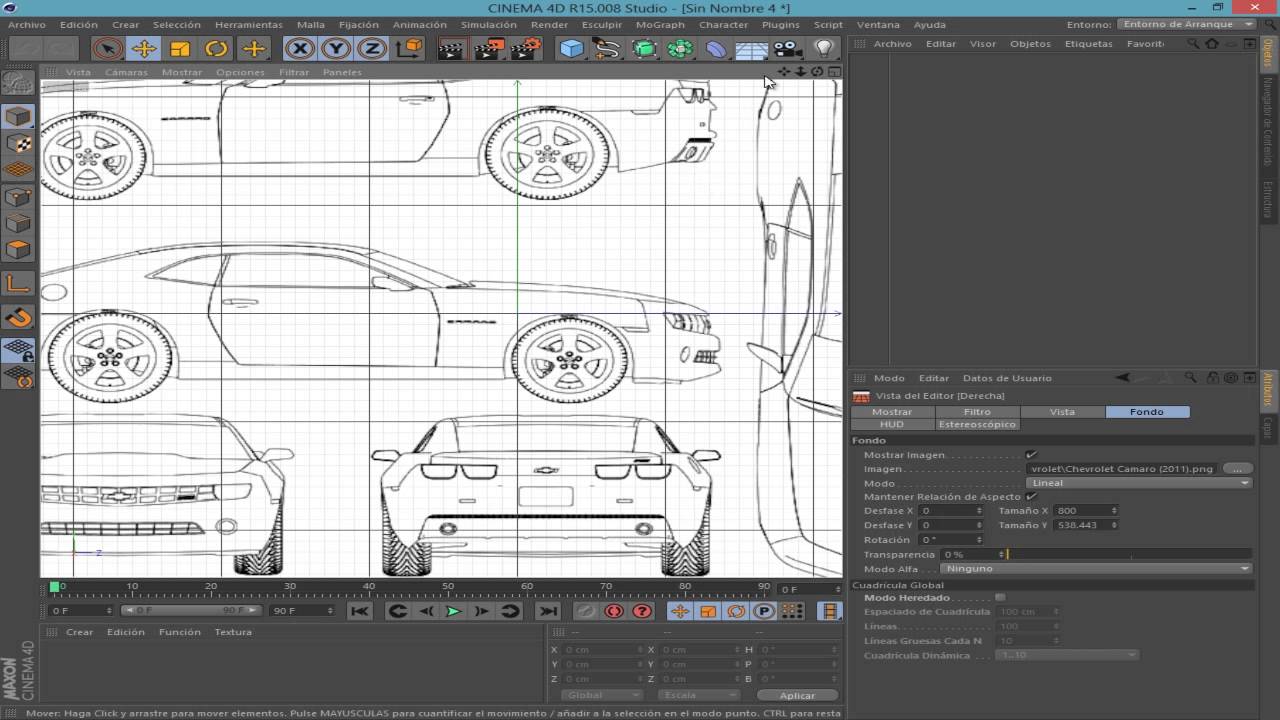Add a Camera object
The height and width of the screenshot is (720, 1280).
(787, 48)
